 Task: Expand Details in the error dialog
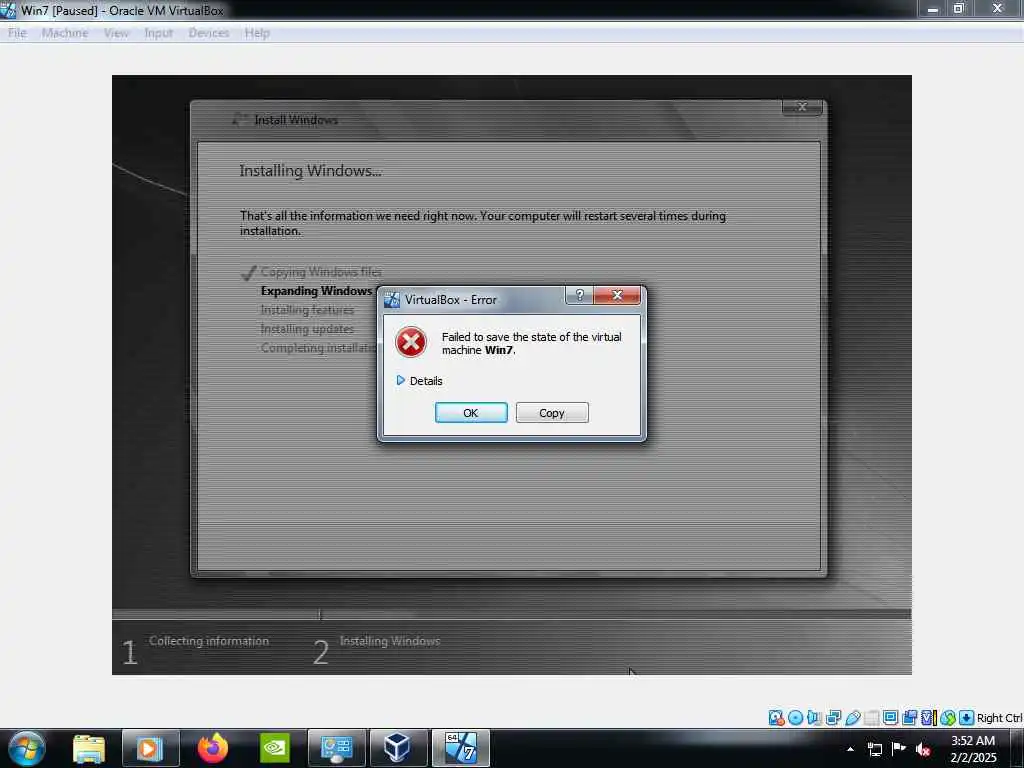pyautogui.click(x=419, y=381)
